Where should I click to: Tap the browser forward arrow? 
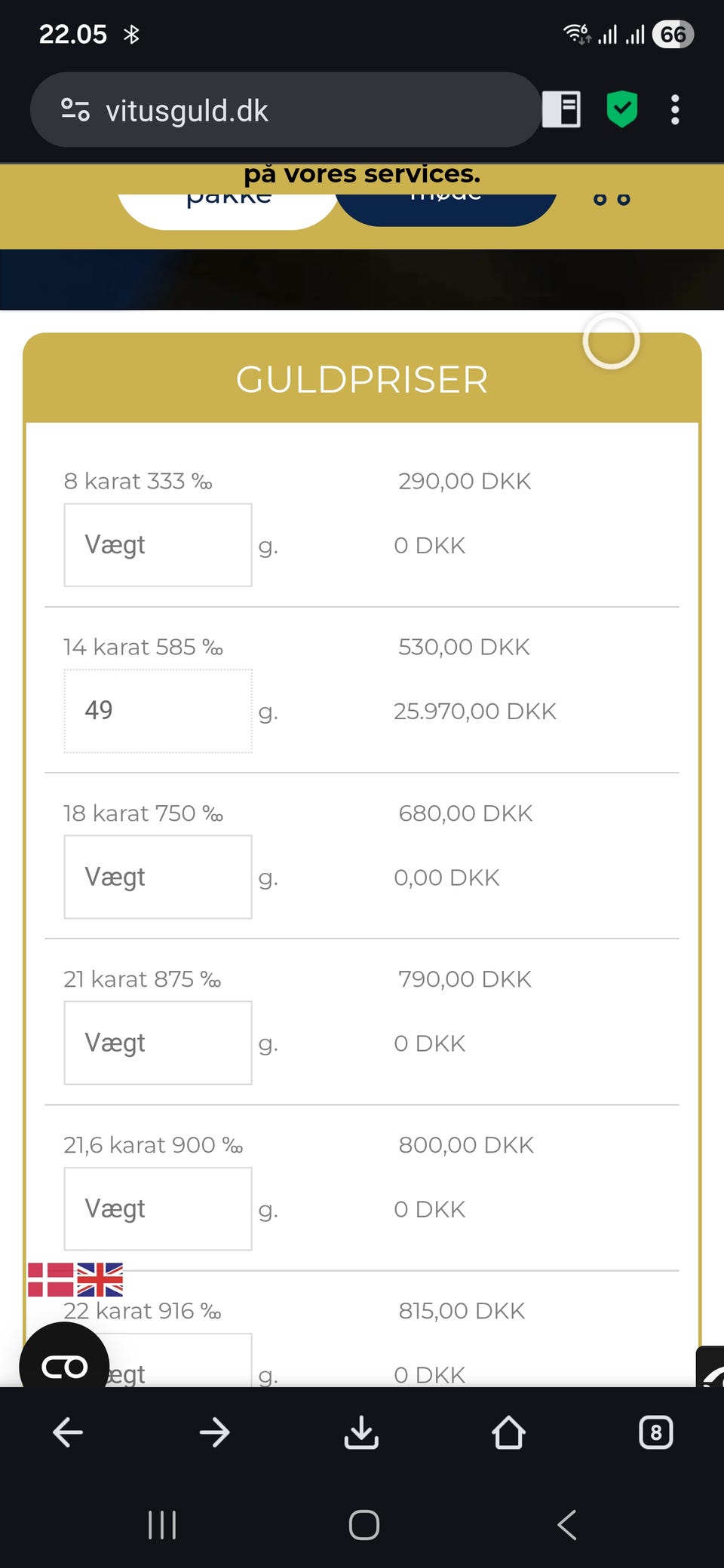pos(215,1432)
